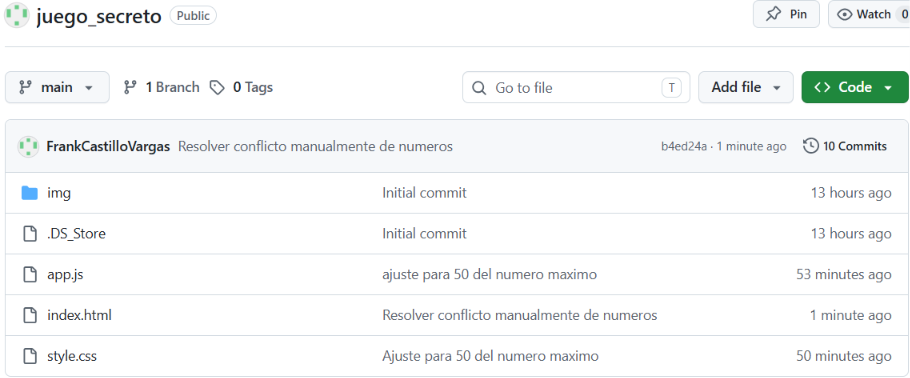The image size is (910, 378).
Task: Click '13 hours ago' in .DS_Store row
Action: coord(851,234)
